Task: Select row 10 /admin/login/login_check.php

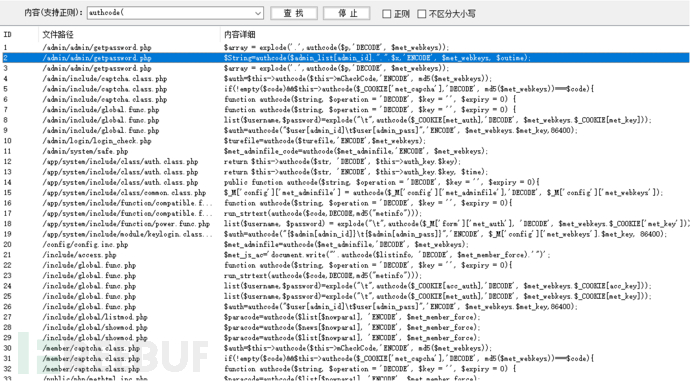Action: [x=97, y=141]
